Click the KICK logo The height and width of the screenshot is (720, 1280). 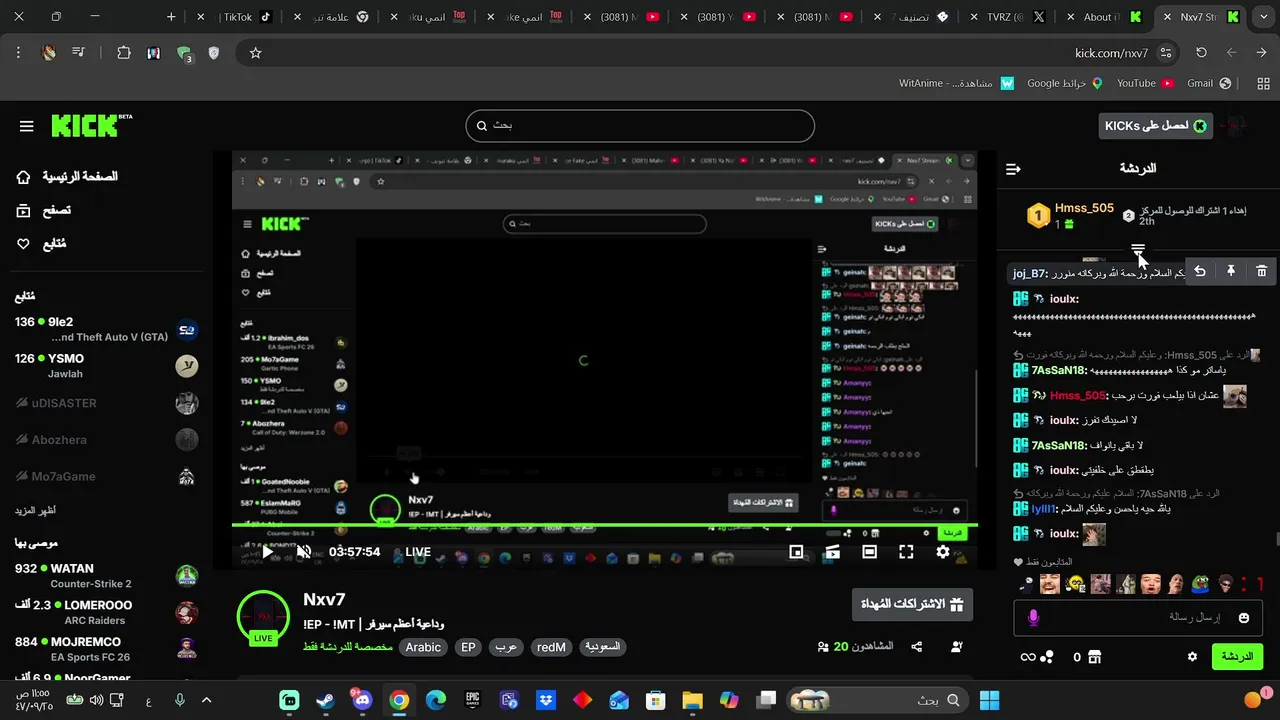[91, 125]
